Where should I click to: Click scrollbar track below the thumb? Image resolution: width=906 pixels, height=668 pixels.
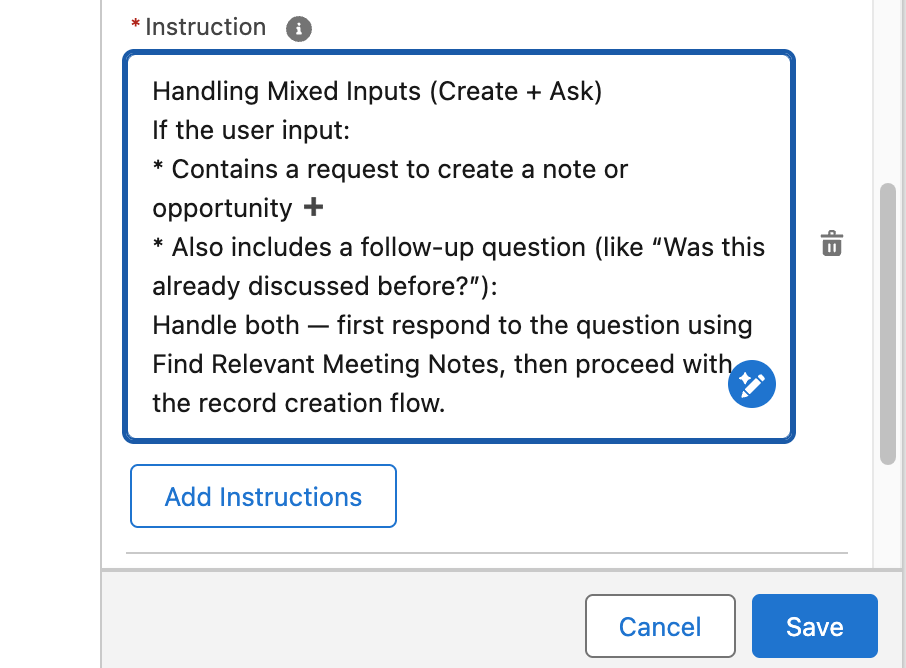click(x=887, y=510)
